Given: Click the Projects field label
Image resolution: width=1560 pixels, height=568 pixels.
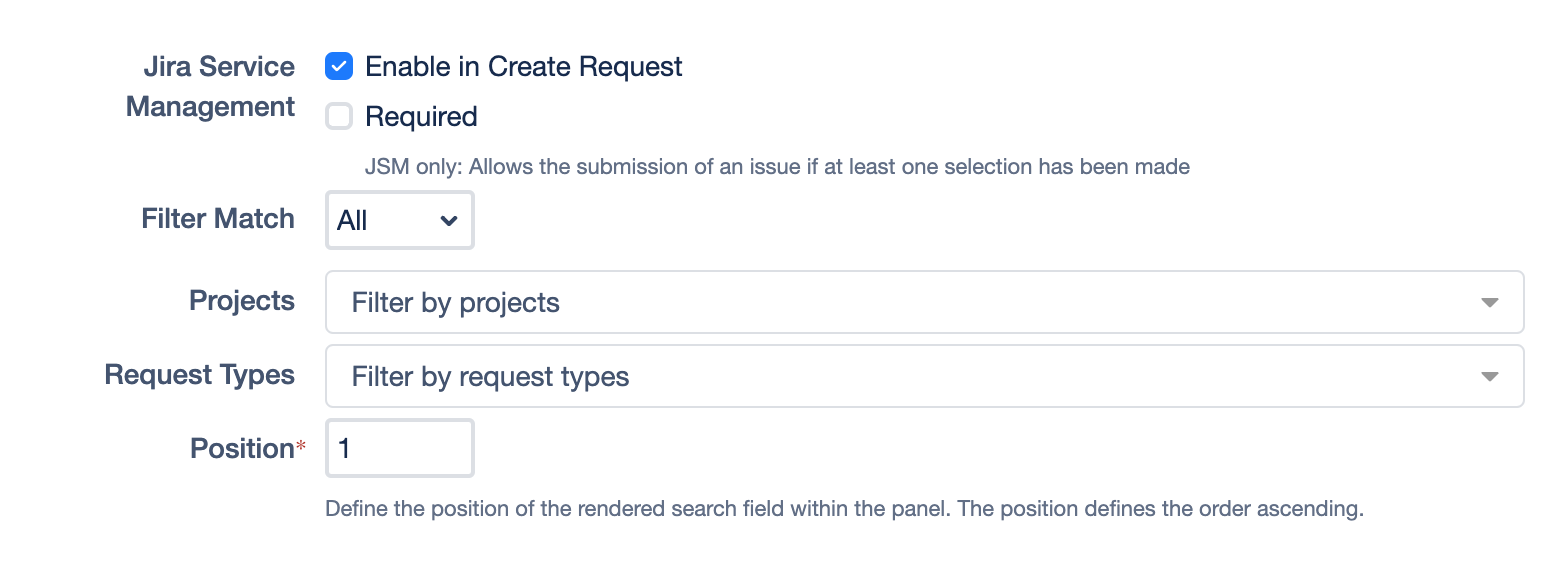Looking at the screenshot, I should 242,301.
